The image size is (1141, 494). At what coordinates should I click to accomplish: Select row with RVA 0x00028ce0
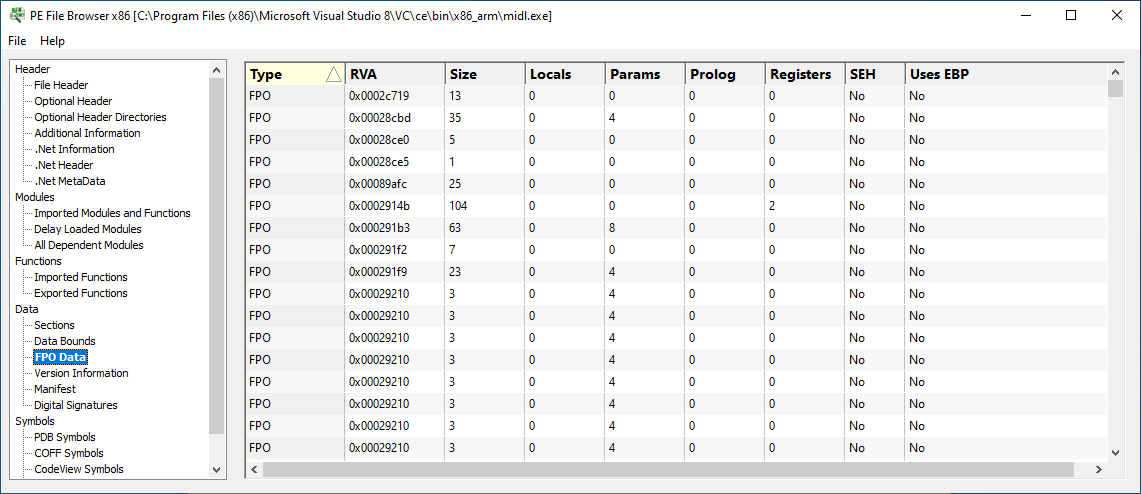pos(676,140)
